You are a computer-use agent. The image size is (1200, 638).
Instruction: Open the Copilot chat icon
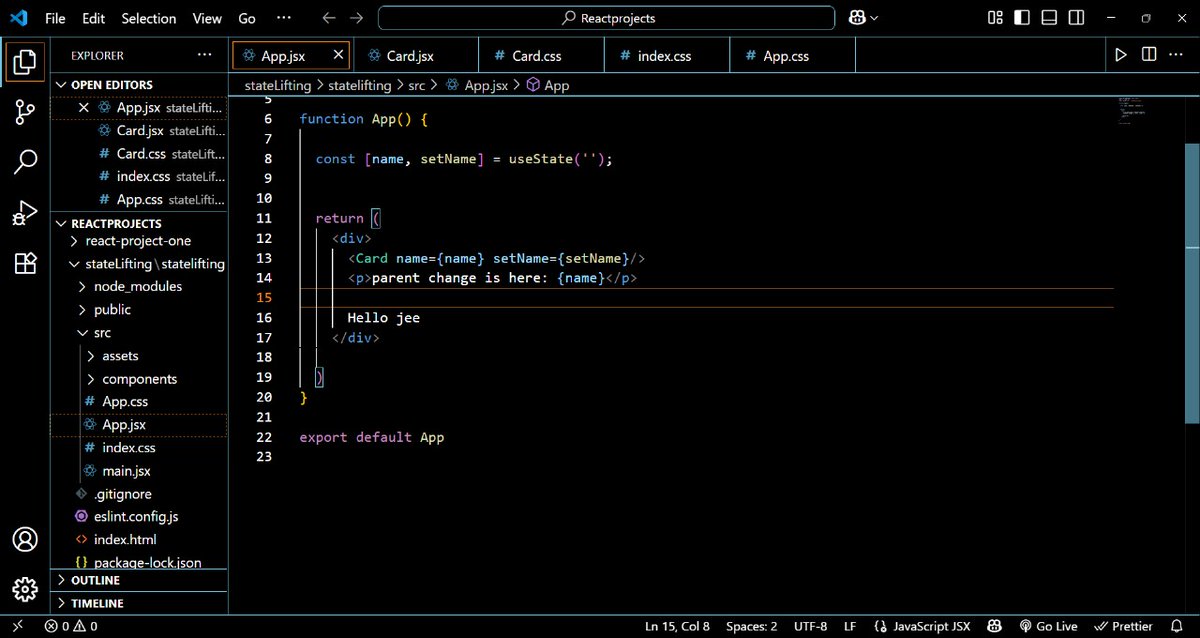(x=863, y=18)
